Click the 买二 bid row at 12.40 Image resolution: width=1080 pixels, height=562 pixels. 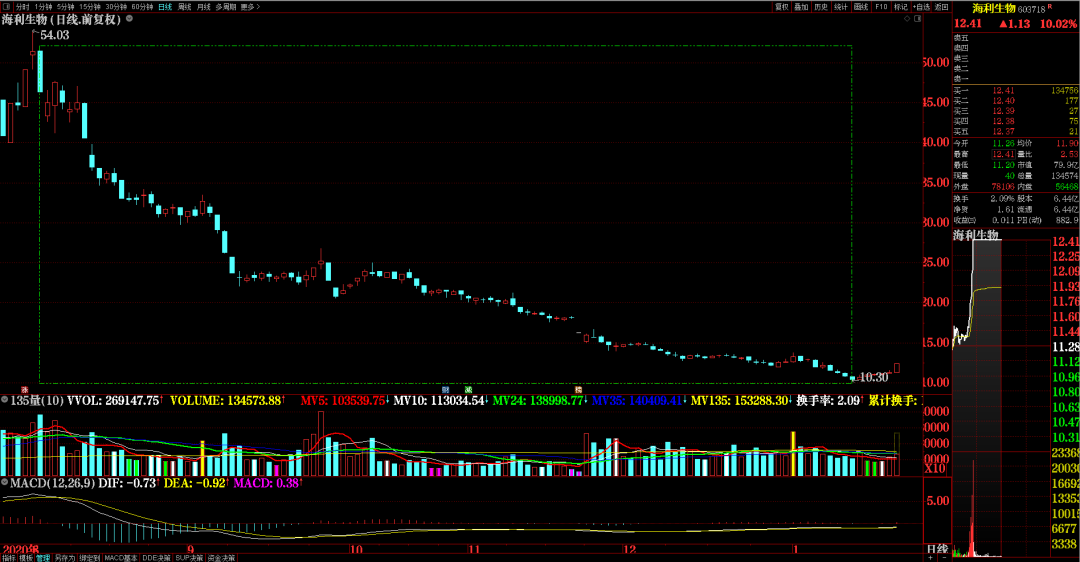[x=1016, y=101]
